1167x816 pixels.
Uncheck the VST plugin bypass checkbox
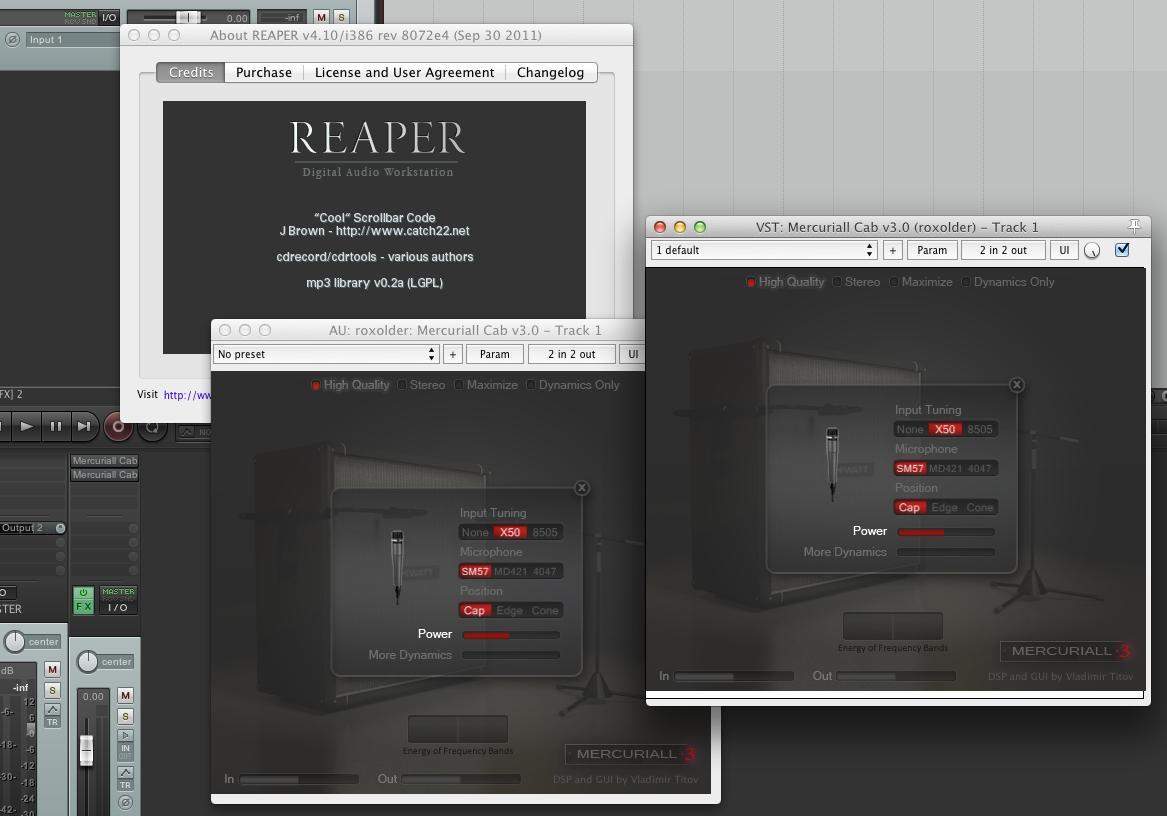pyautogui.click(x=1122, y=250)
